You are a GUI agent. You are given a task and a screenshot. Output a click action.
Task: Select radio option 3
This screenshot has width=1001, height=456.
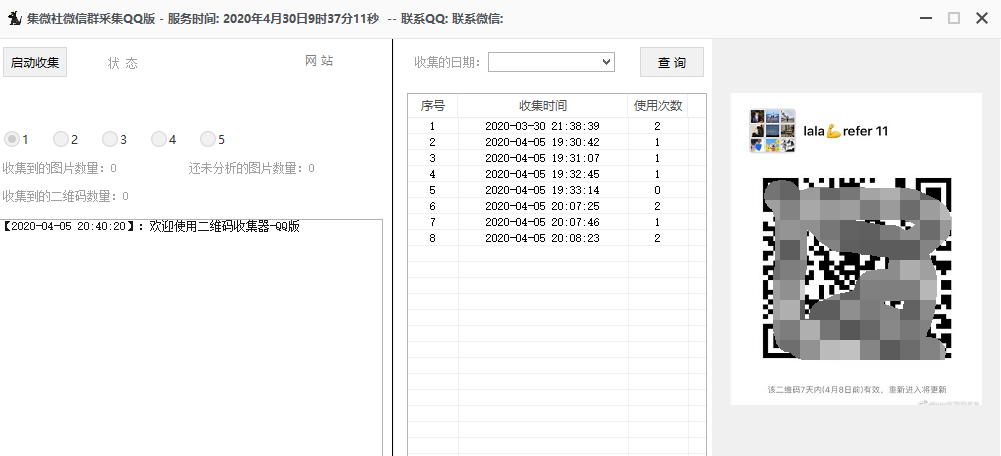[x=115, y=139]
